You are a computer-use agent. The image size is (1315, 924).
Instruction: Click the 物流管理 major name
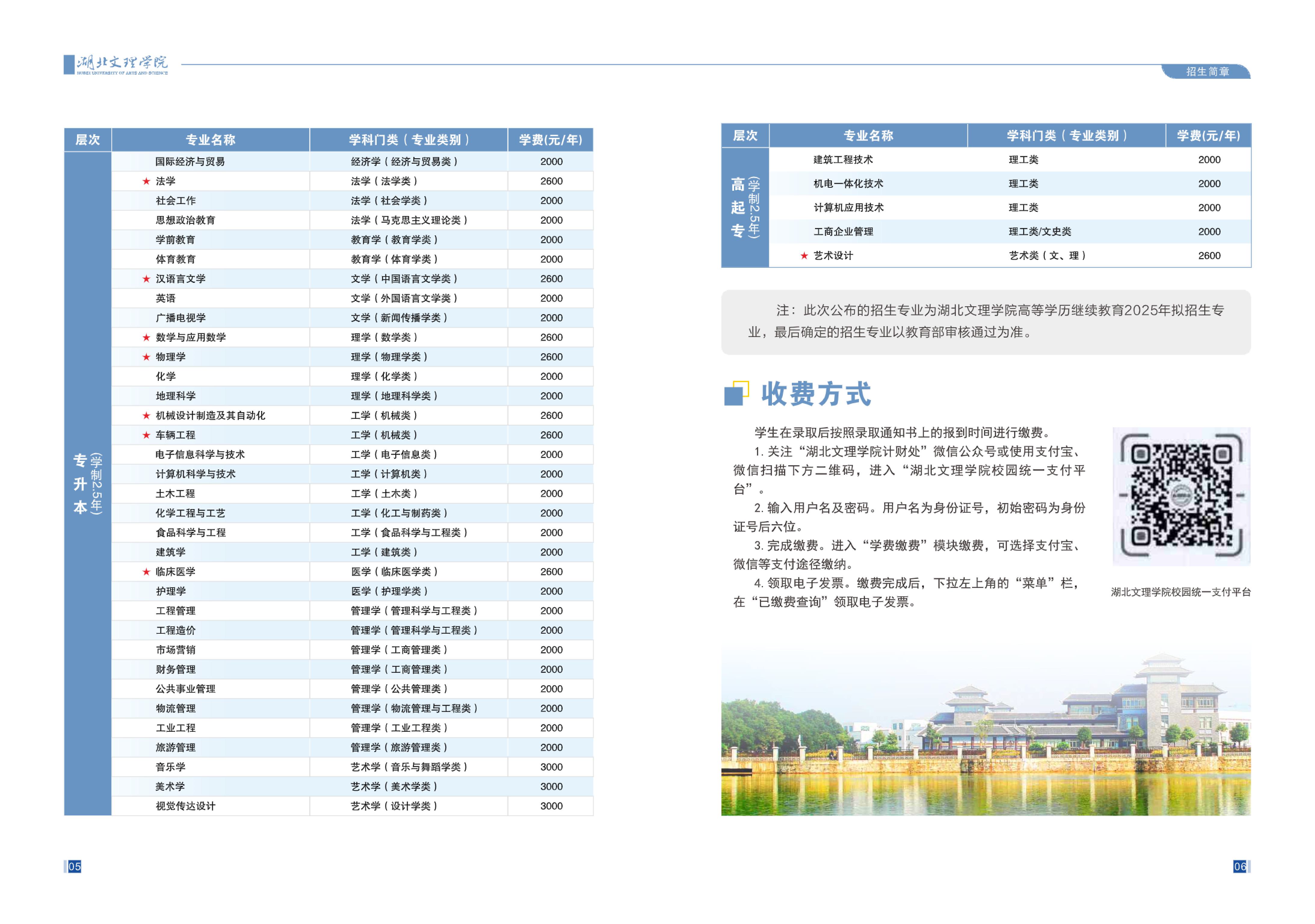(x=176, y=708)
